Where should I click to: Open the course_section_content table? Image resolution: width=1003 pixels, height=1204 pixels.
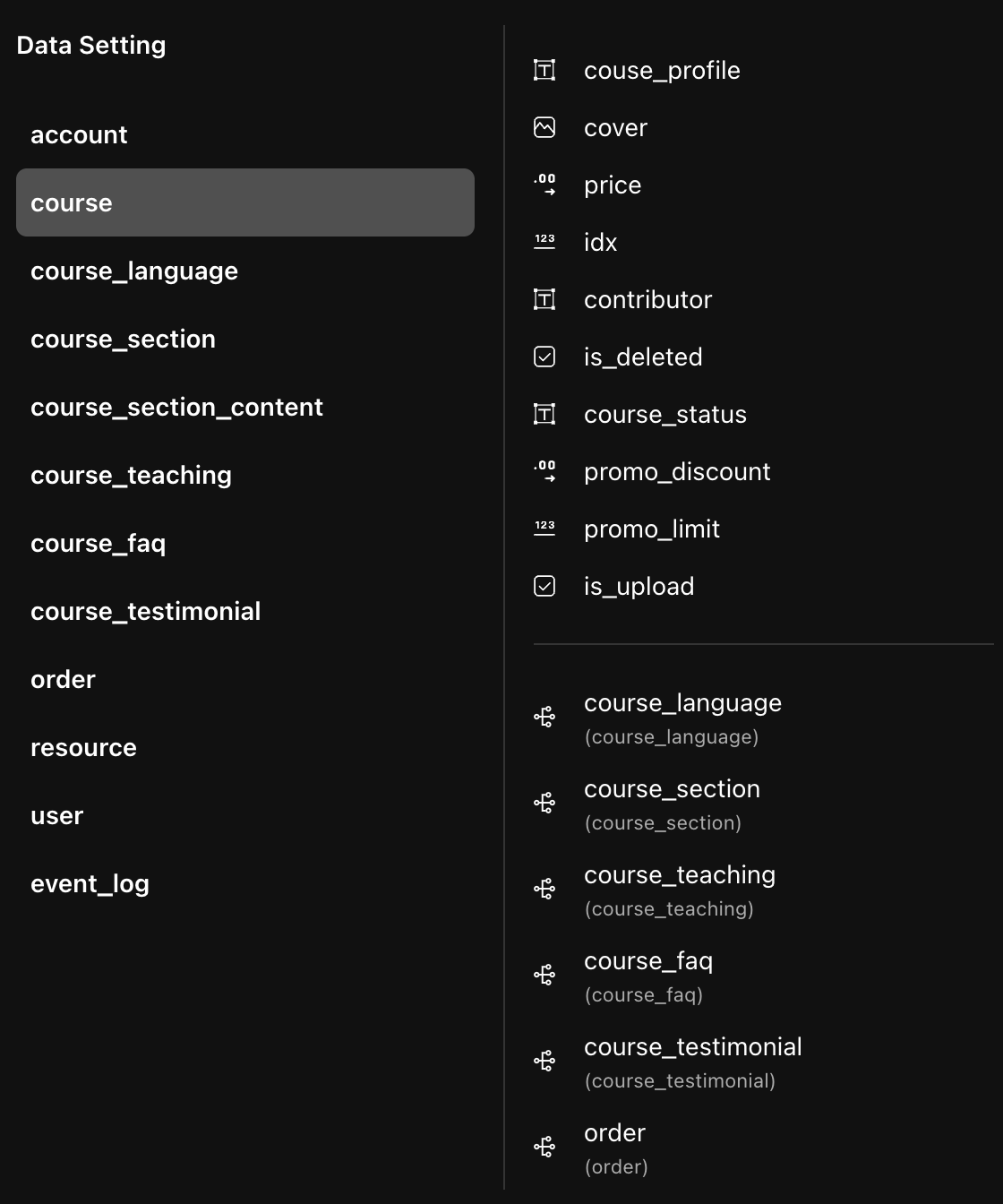(x=245, y=407)
